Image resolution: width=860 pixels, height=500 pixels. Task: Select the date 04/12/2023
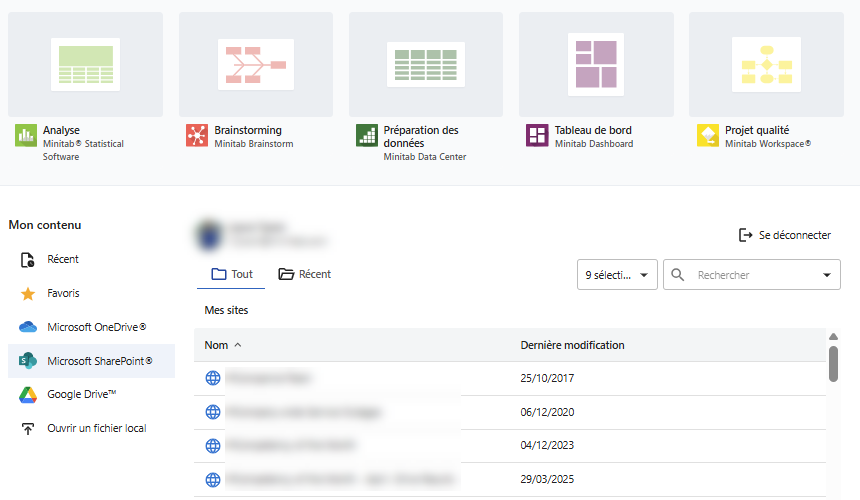click(x=547, y=445)
